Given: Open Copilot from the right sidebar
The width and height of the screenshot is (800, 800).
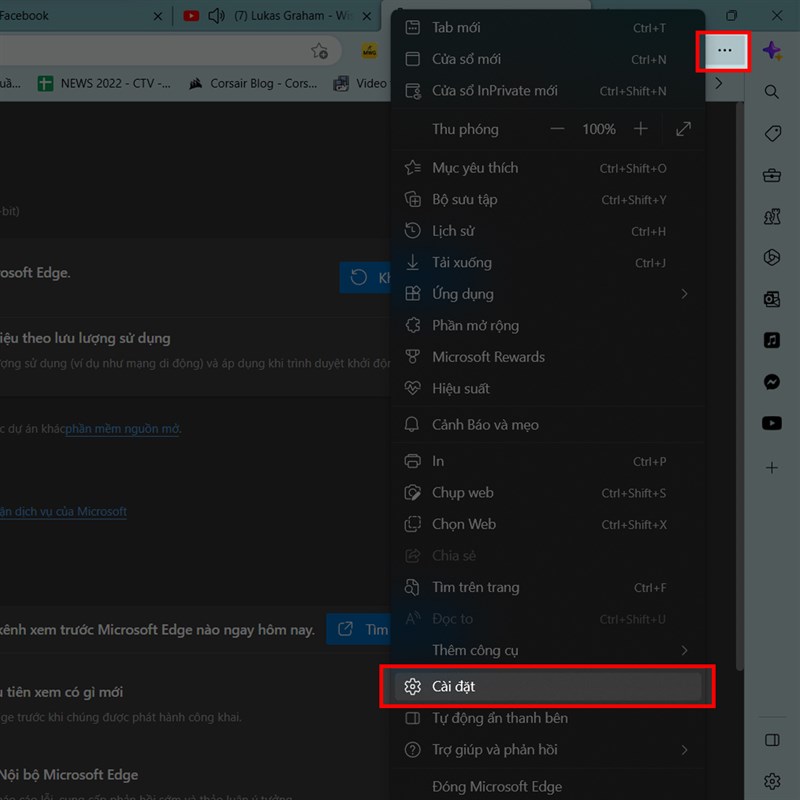Looking at the screenshot, I should 772,49.
